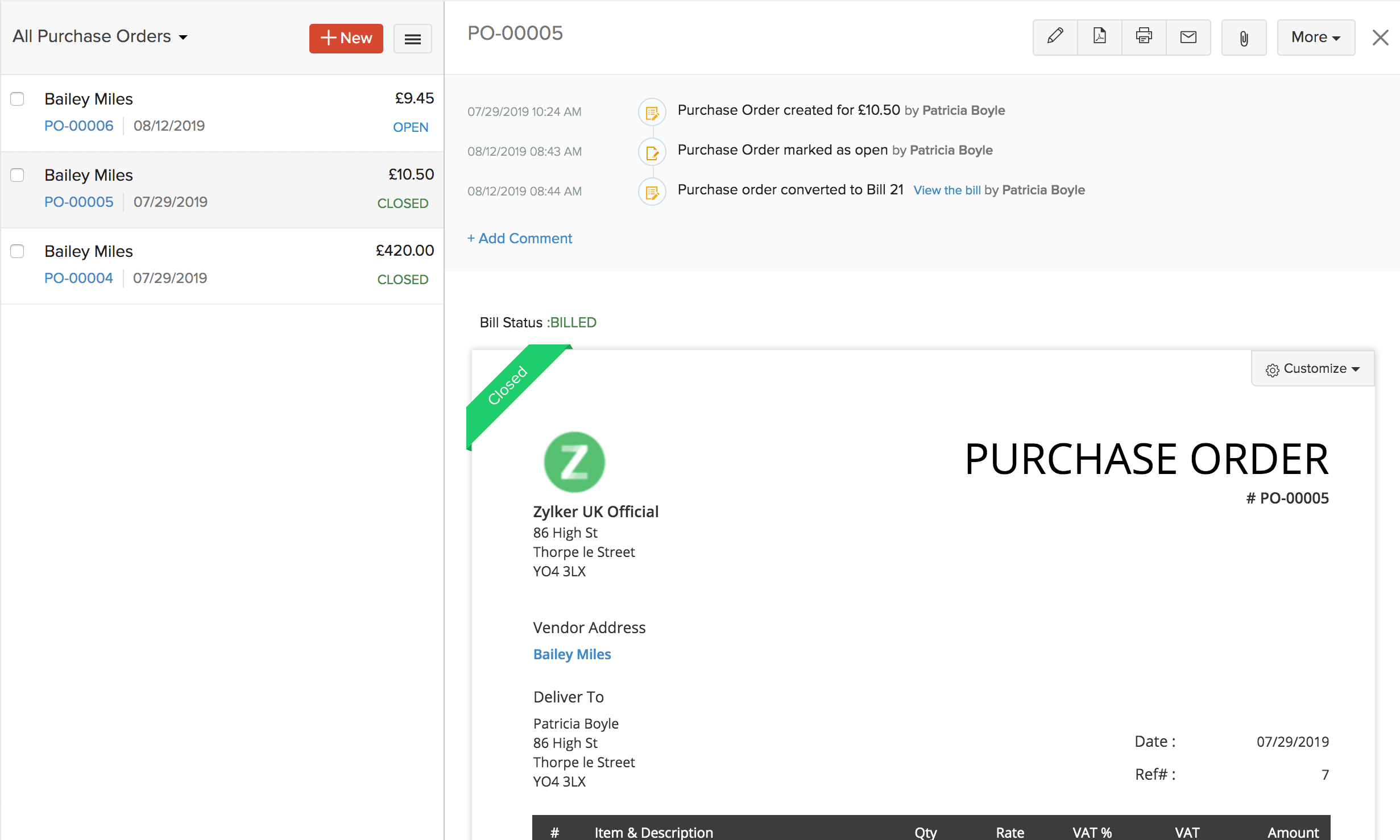
Task: Create a purchase order with New button
Action: (x=346, y=38)
